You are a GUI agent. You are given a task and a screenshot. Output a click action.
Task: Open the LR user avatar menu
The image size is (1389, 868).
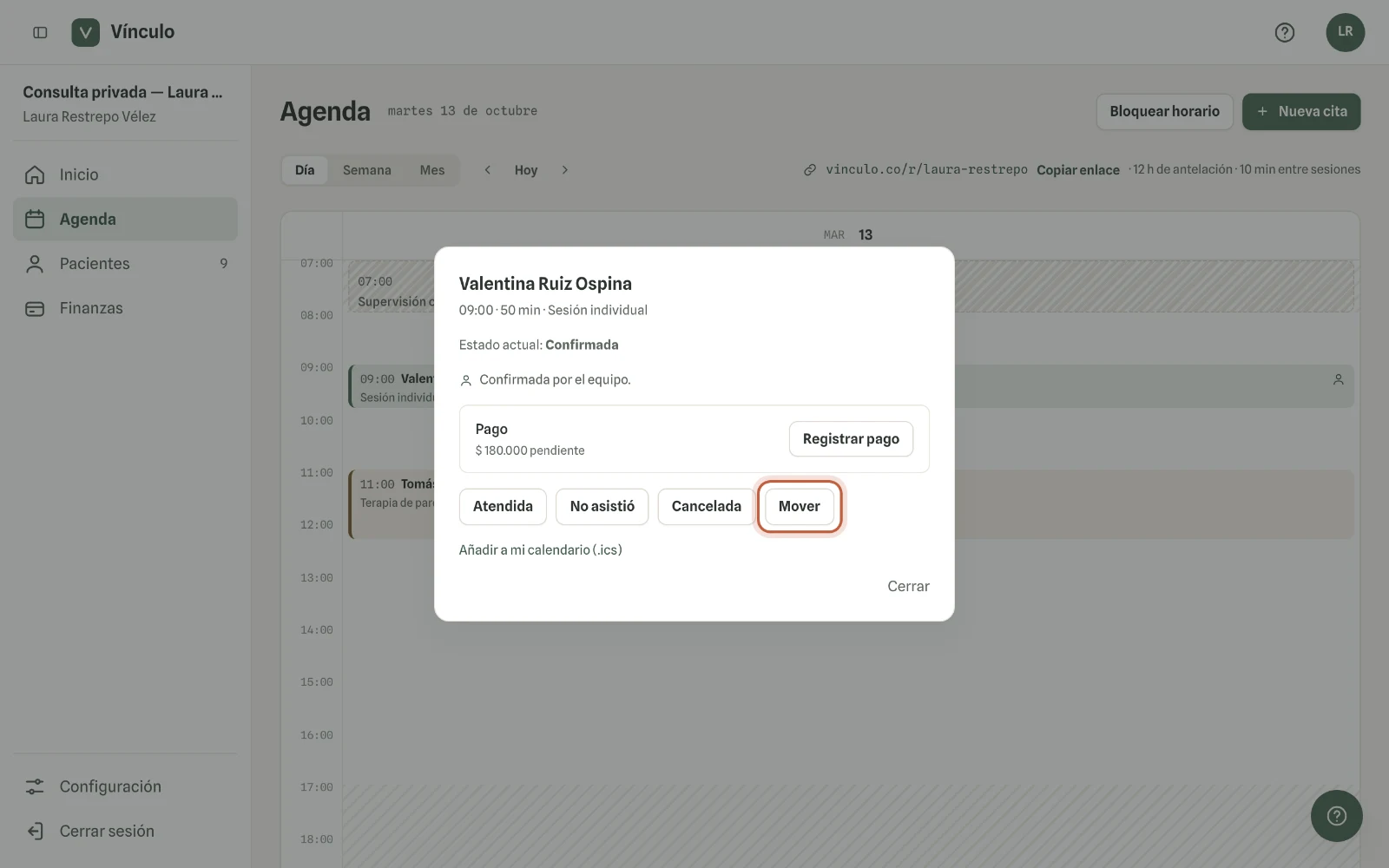(x=1345, y=32)
